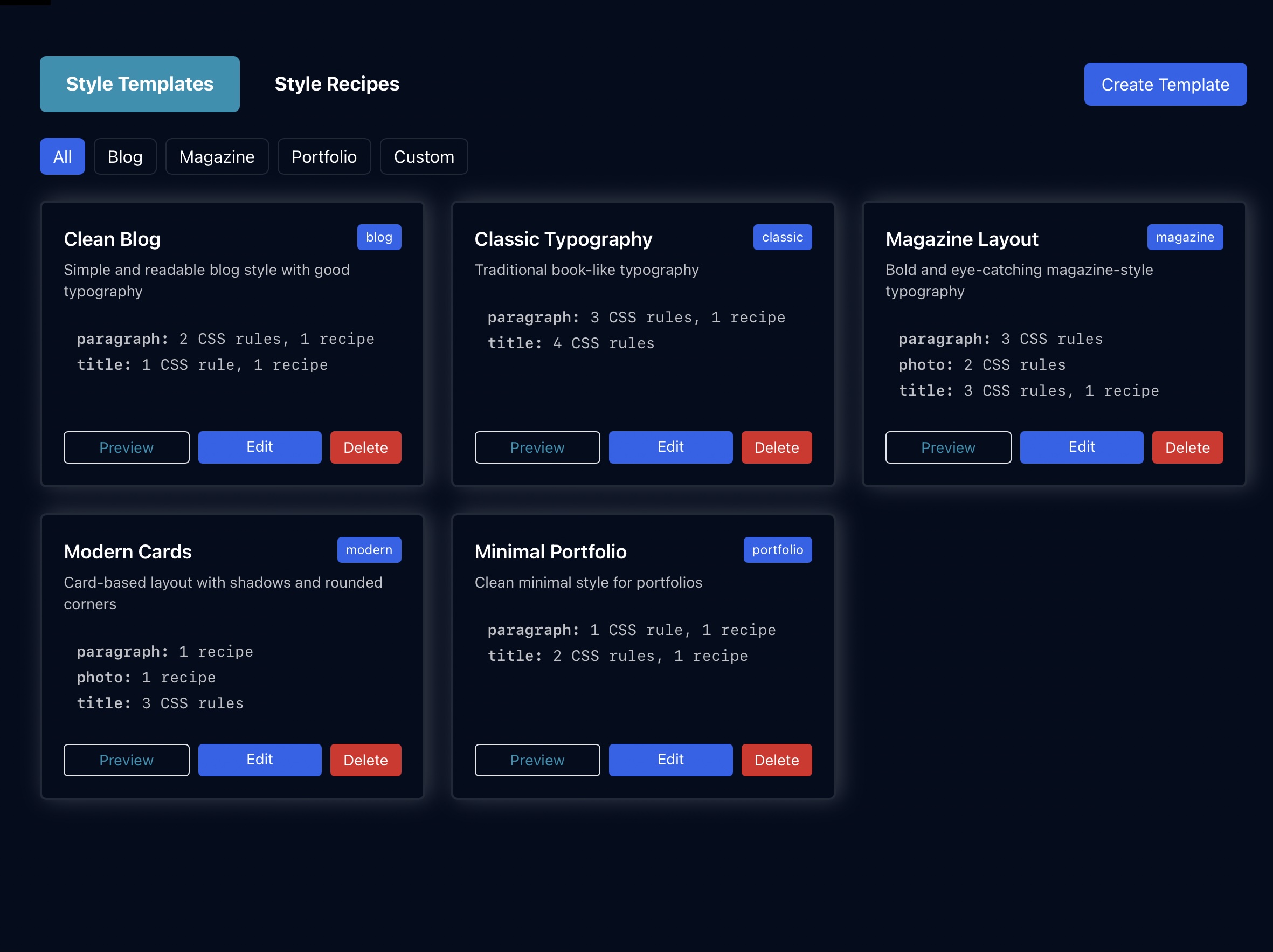Filter templates by Blog category
Viewport: 1273px width, 952px height.
(125, 156)
